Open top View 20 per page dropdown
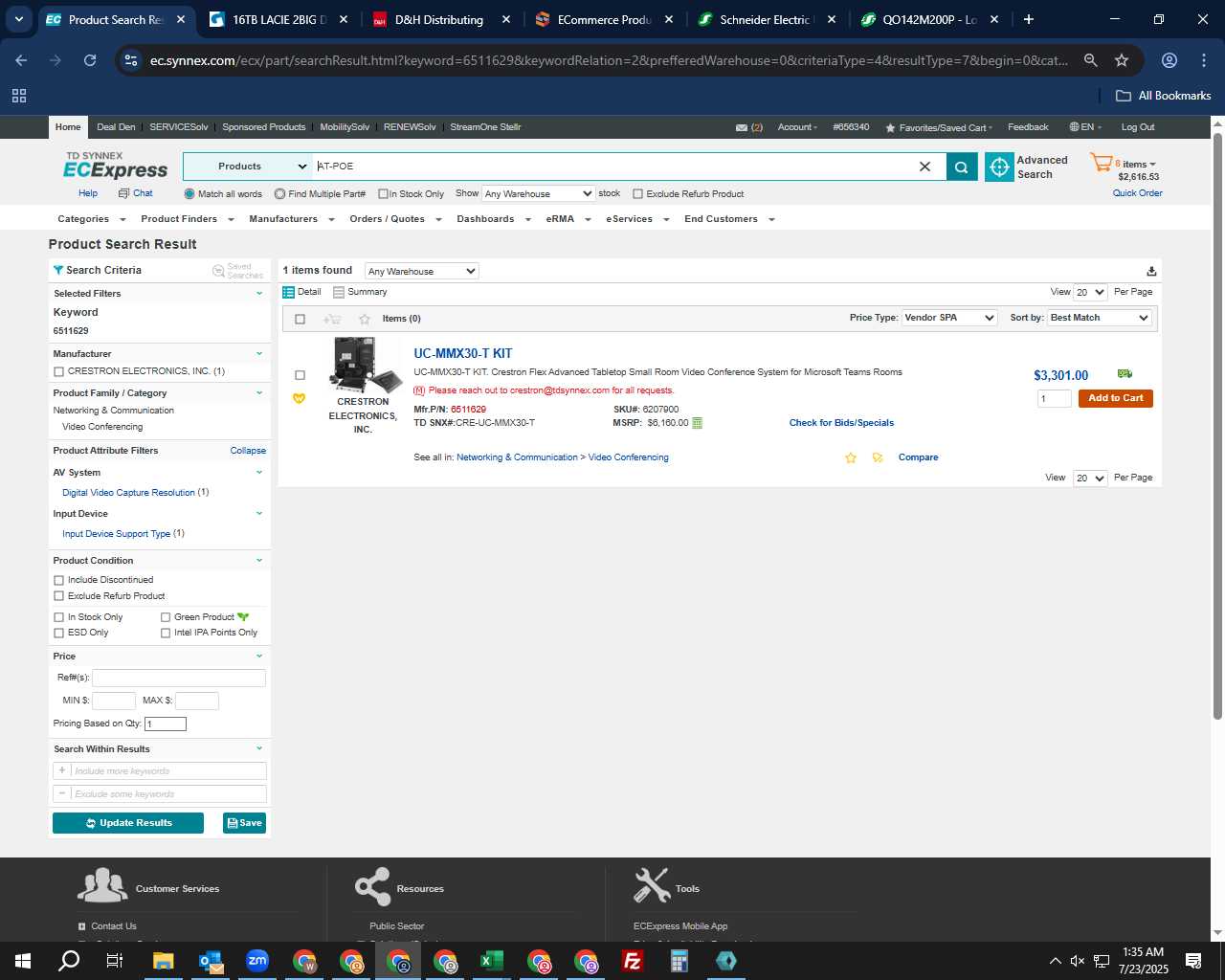The height and width of the screenshot is (980, 1225). tap(1090, 292)
